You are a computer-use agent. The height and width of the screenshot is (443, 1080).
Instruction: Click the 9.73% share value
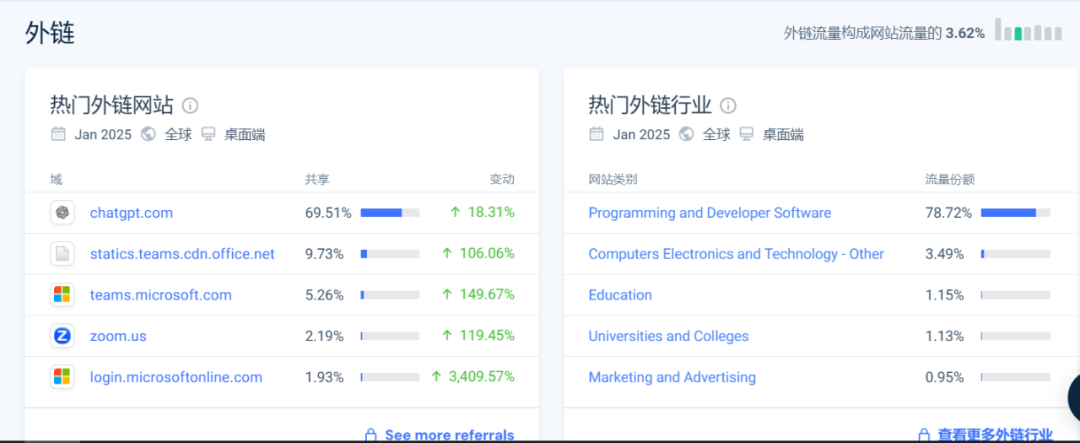(324, 254)
